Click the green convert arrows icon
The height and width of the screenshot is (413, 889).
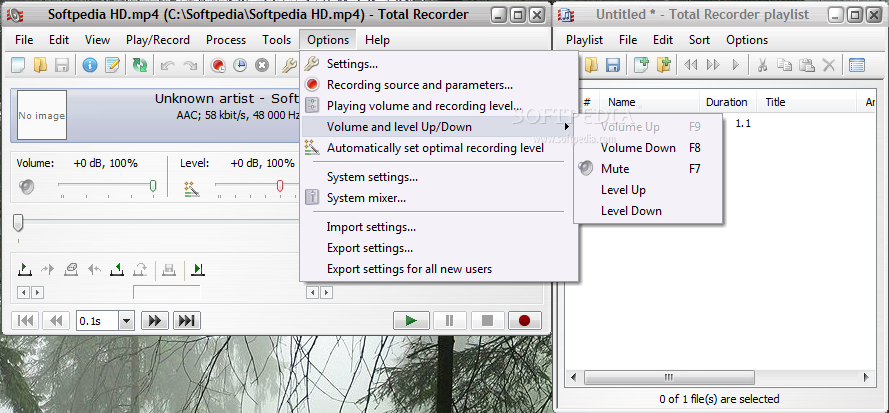point(139,65)
